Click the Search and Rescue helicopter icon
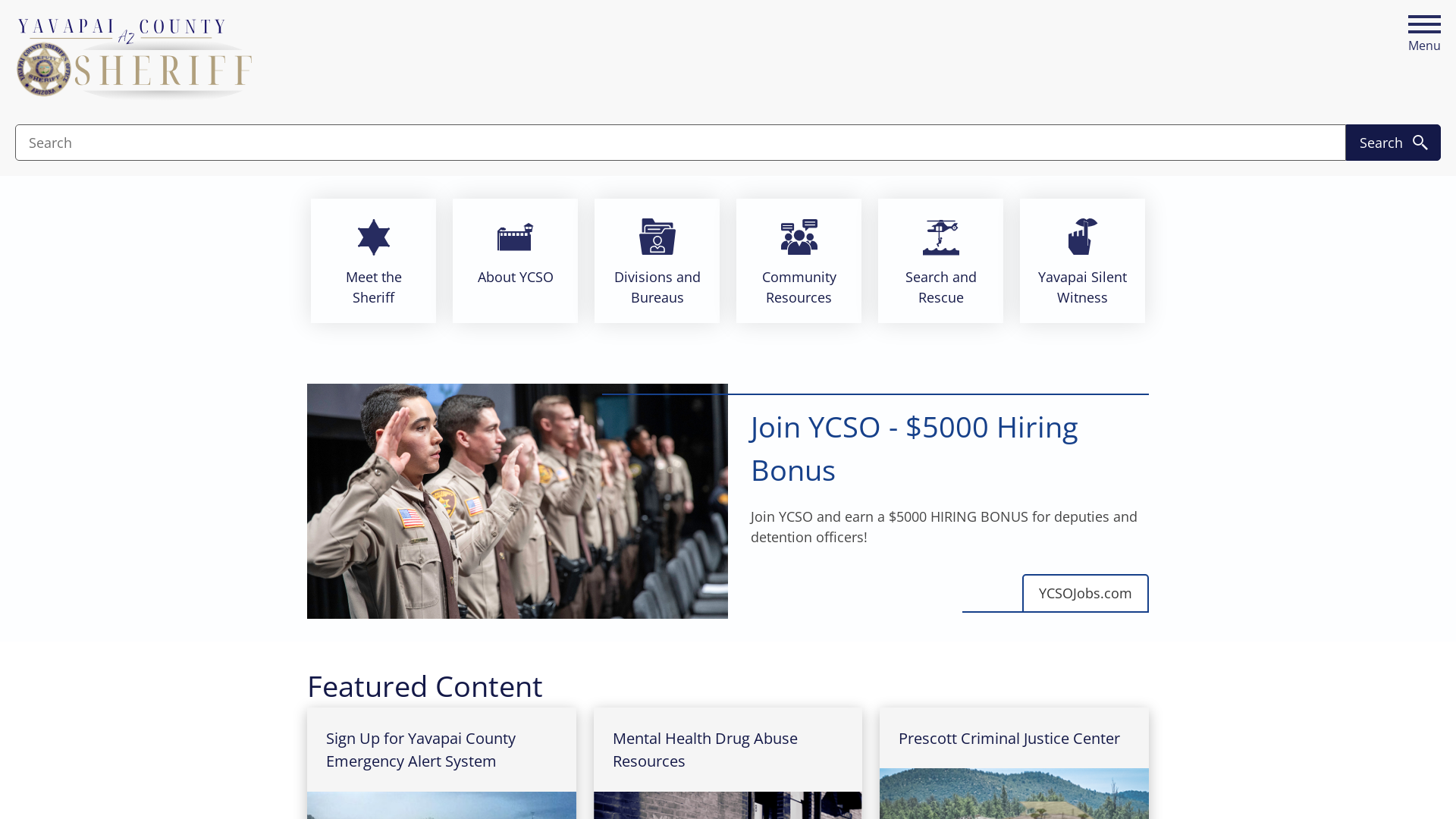 (941, 237)
